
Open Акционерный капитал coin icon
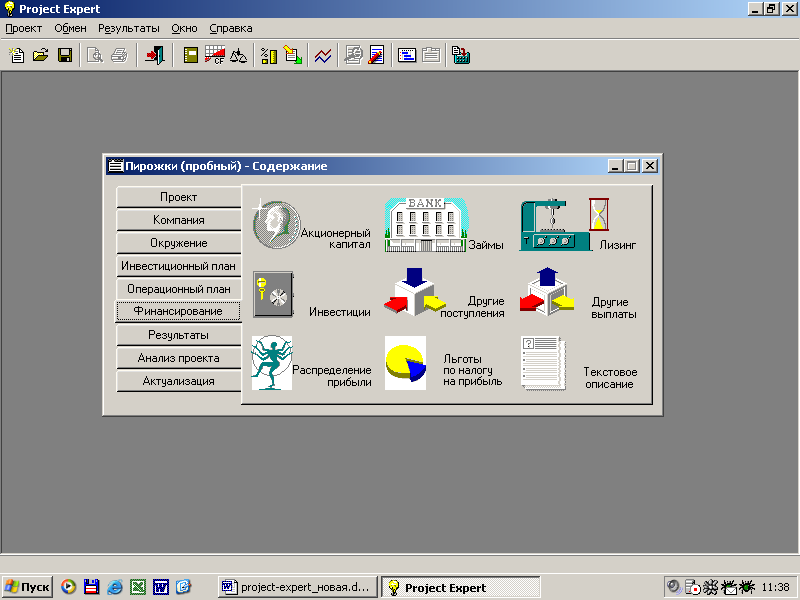[277, 224]
